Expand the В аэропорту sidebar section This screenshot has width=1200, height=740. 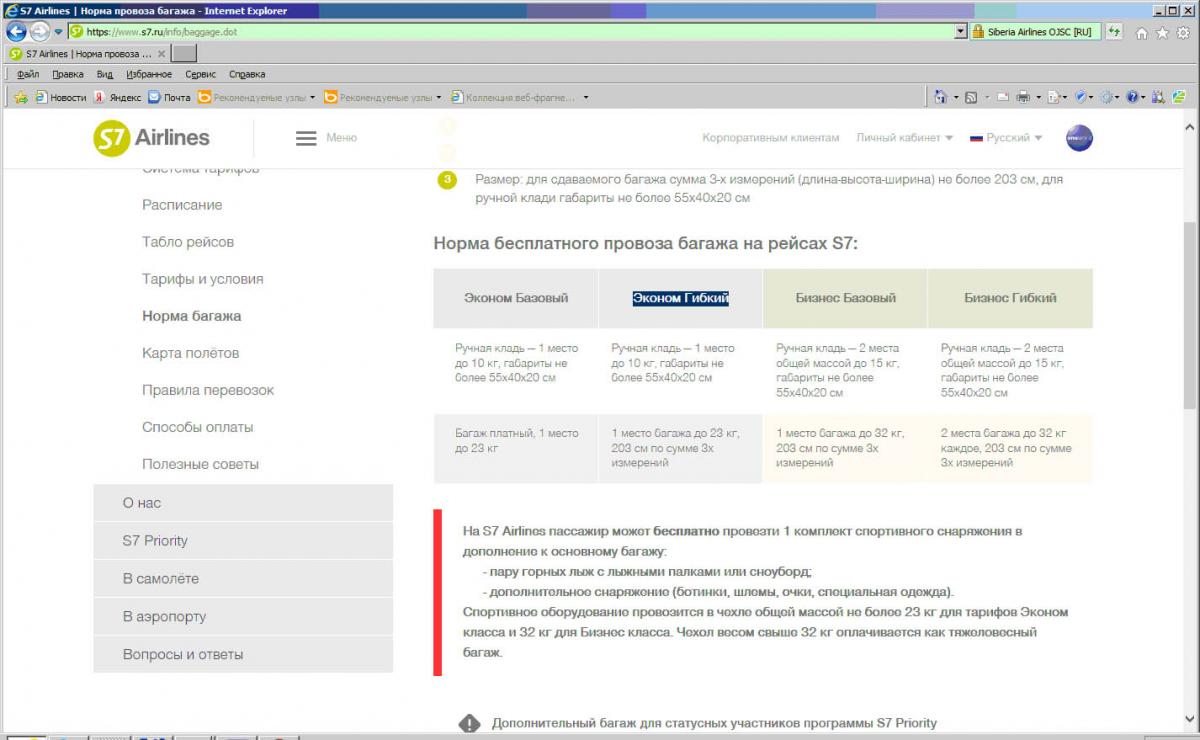tap(243, 617)
